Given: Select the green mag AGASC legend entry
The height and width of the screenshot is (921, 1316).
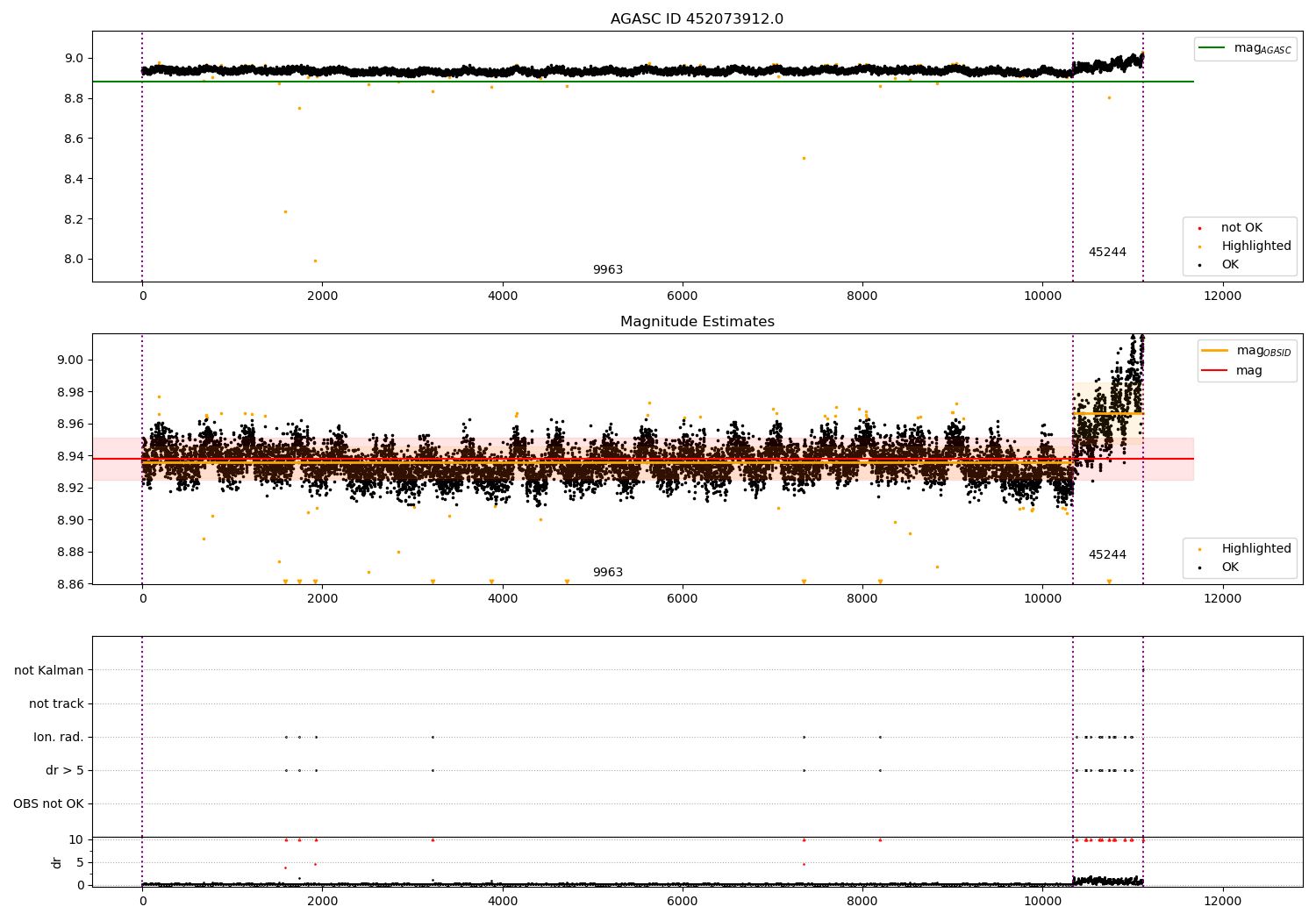Looking at the screenshot, I should pyautogui.click(x=1245, y=48).
